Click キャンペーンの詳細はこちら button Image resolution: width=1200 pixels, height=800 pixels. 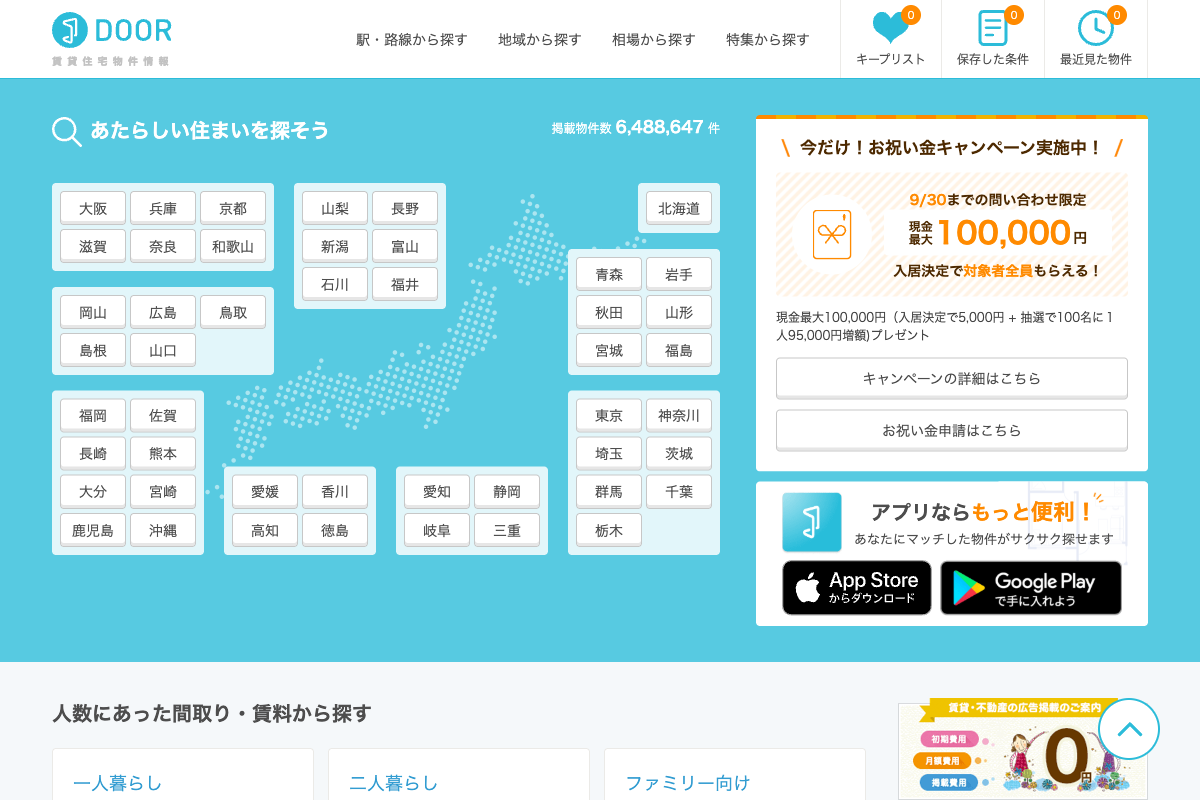(952, 378)
